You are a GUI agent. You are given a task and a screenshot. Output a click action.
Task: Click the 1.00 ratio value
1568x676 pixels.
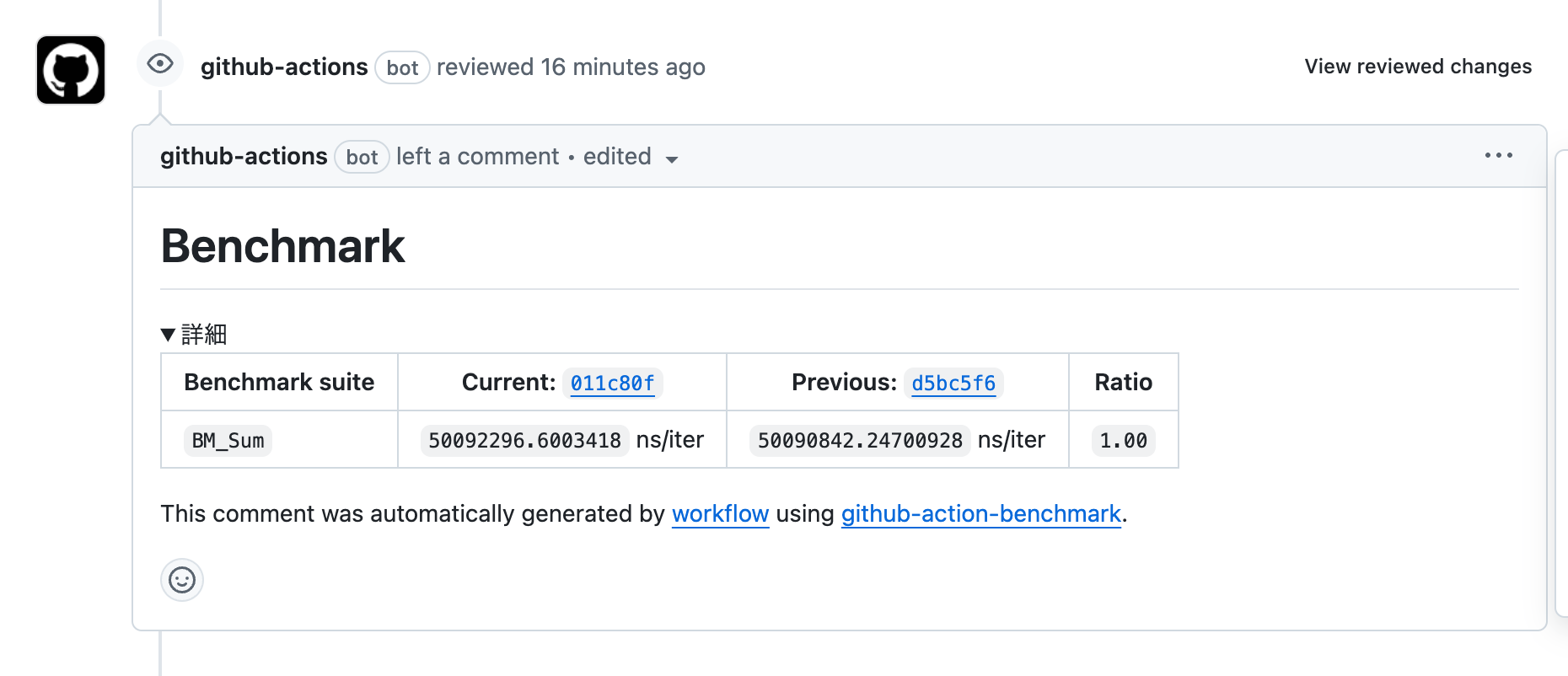click(x=1123, y=440)
